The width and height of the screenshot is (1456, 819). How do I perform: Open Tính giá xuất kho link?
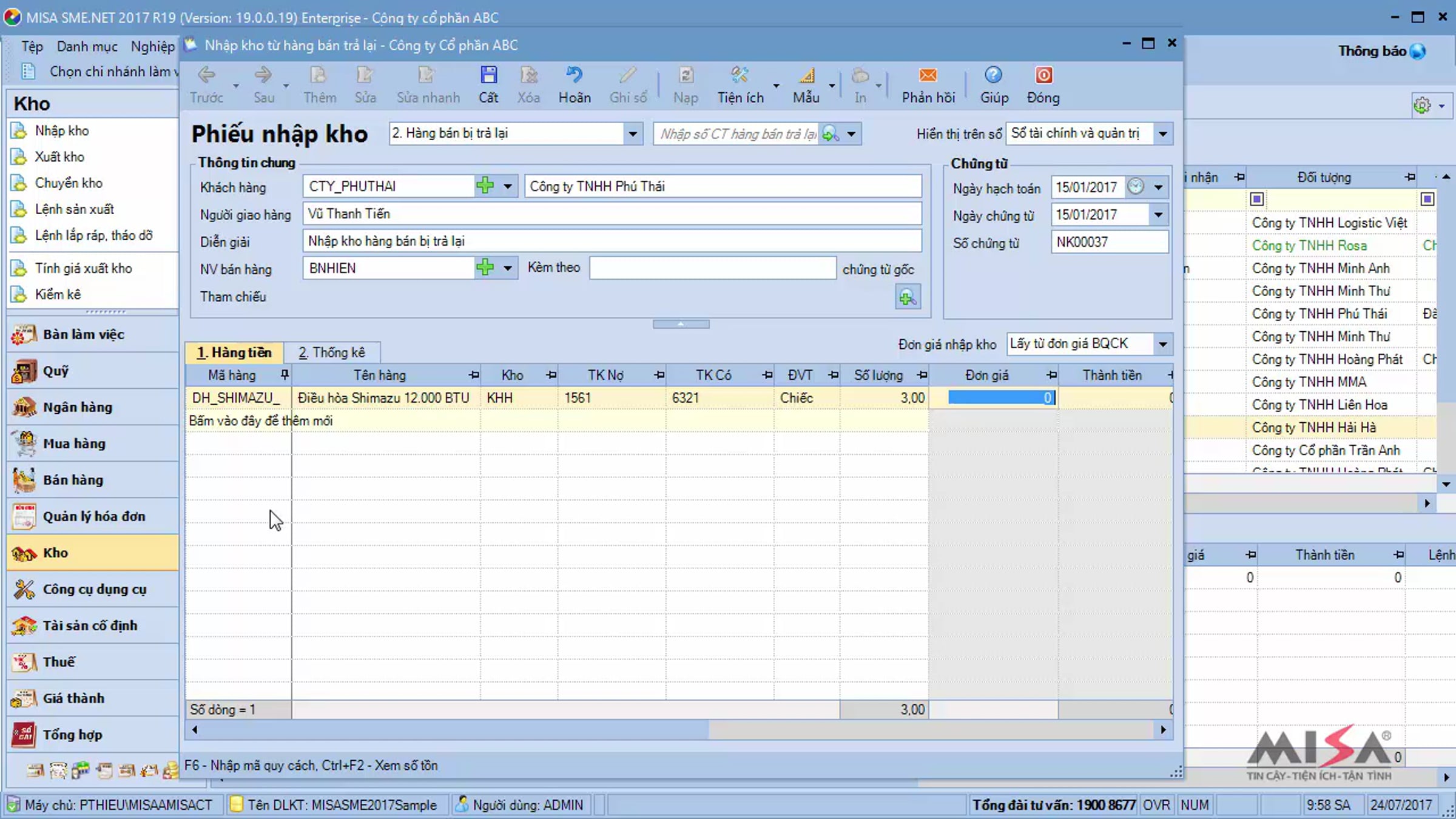(x=83, y=268)
